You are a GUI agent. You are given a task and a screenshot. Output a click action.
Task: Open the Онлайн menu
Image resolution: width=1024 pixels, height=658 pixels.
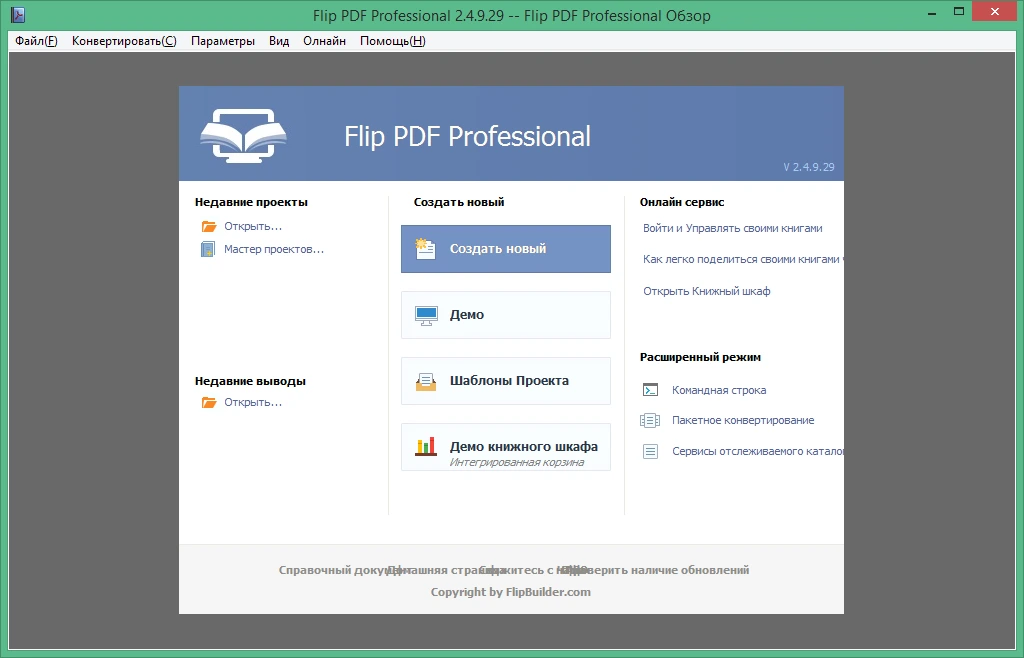(x=325, y=41)
